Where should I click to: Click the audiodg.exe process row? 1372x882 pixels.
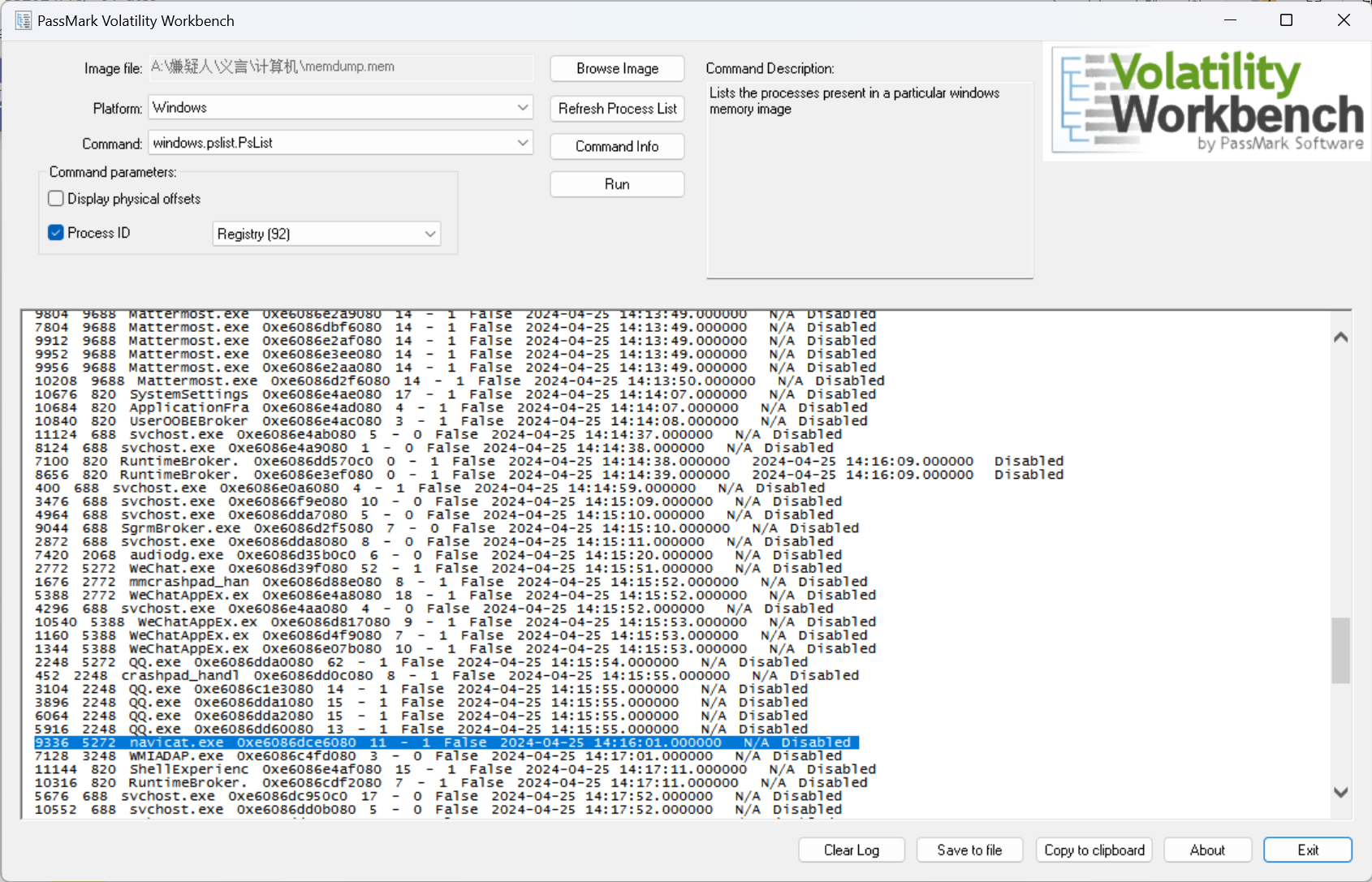(x=438, y=555)
